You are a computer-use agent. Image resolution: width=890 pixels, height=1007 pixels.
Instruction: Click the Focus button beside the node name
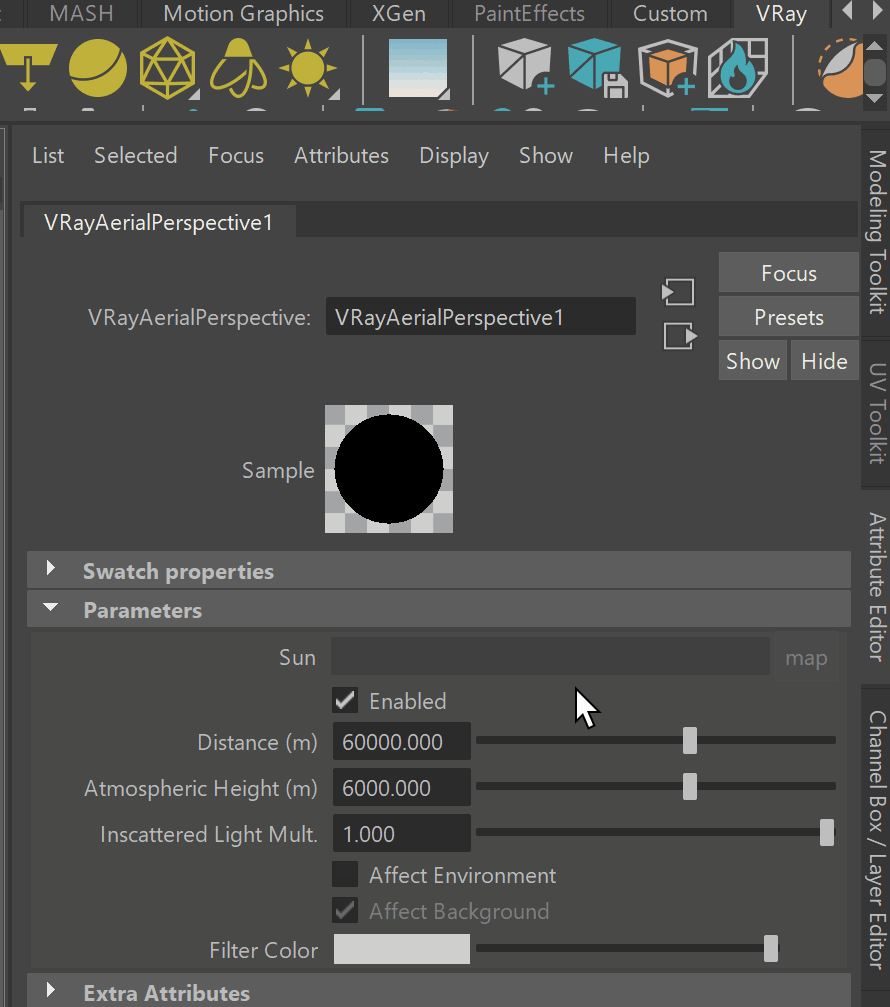[789, 273]
